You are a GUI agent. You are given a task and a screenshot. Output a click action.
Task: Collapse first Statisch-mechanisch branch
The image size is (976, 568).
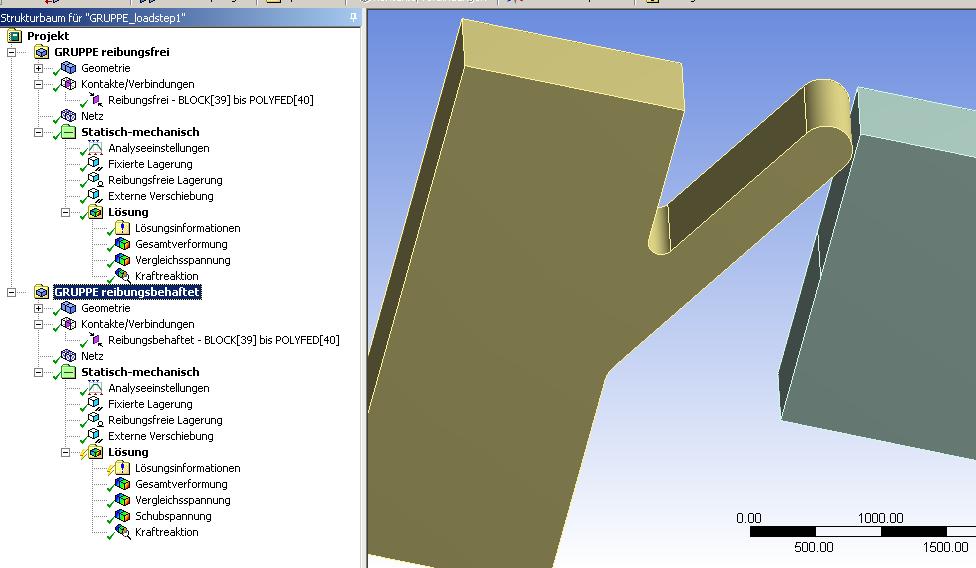[39, 133]
